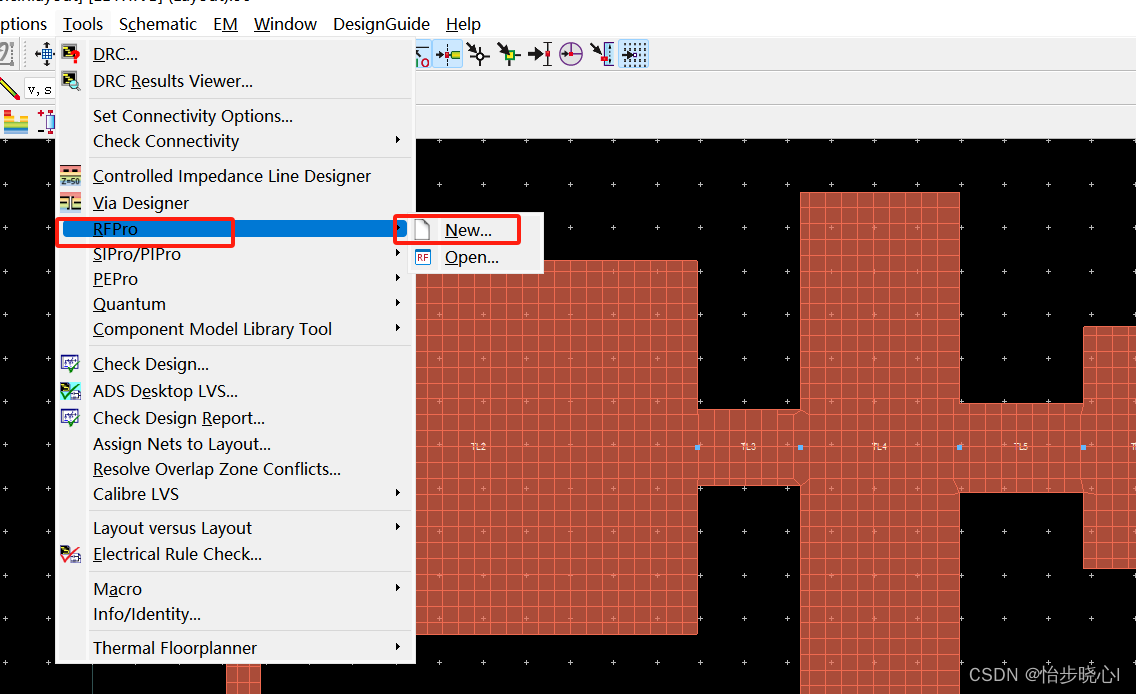Open the EM menu
Viewport: 1136px width, 694px height.
click(225, 24)
